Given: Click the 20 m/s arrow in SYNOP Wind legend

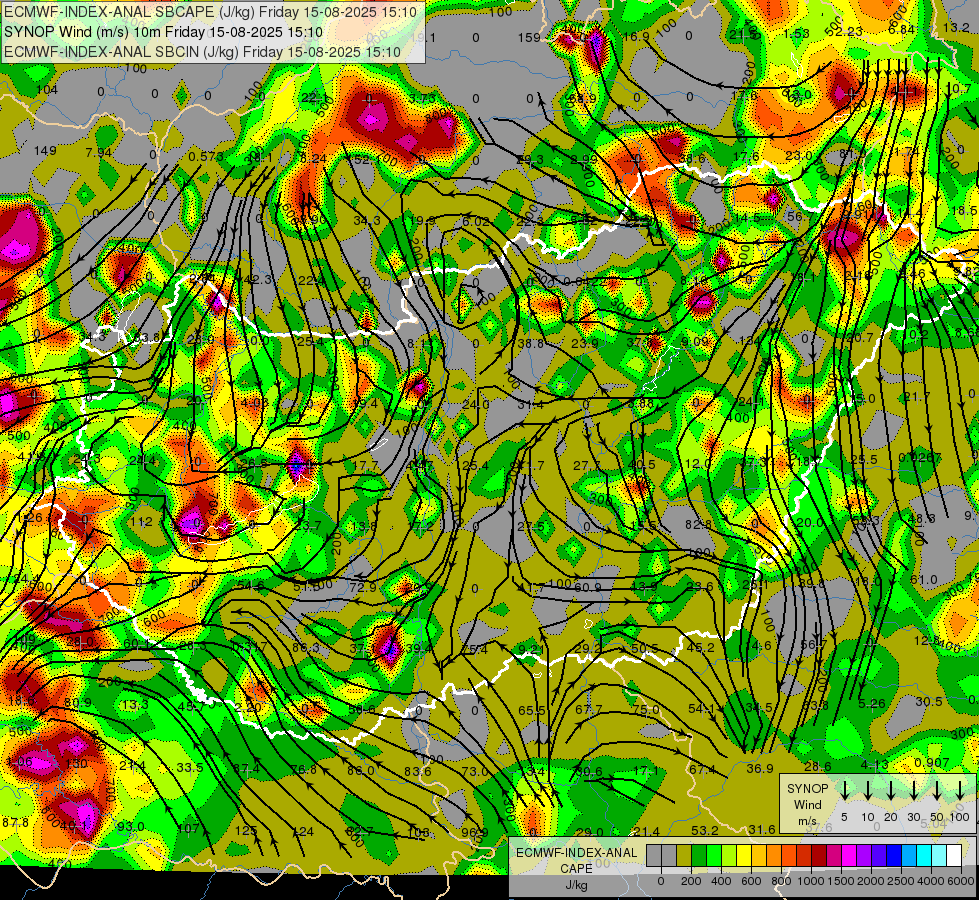Looking at the screenshot, I should point(890,790).
